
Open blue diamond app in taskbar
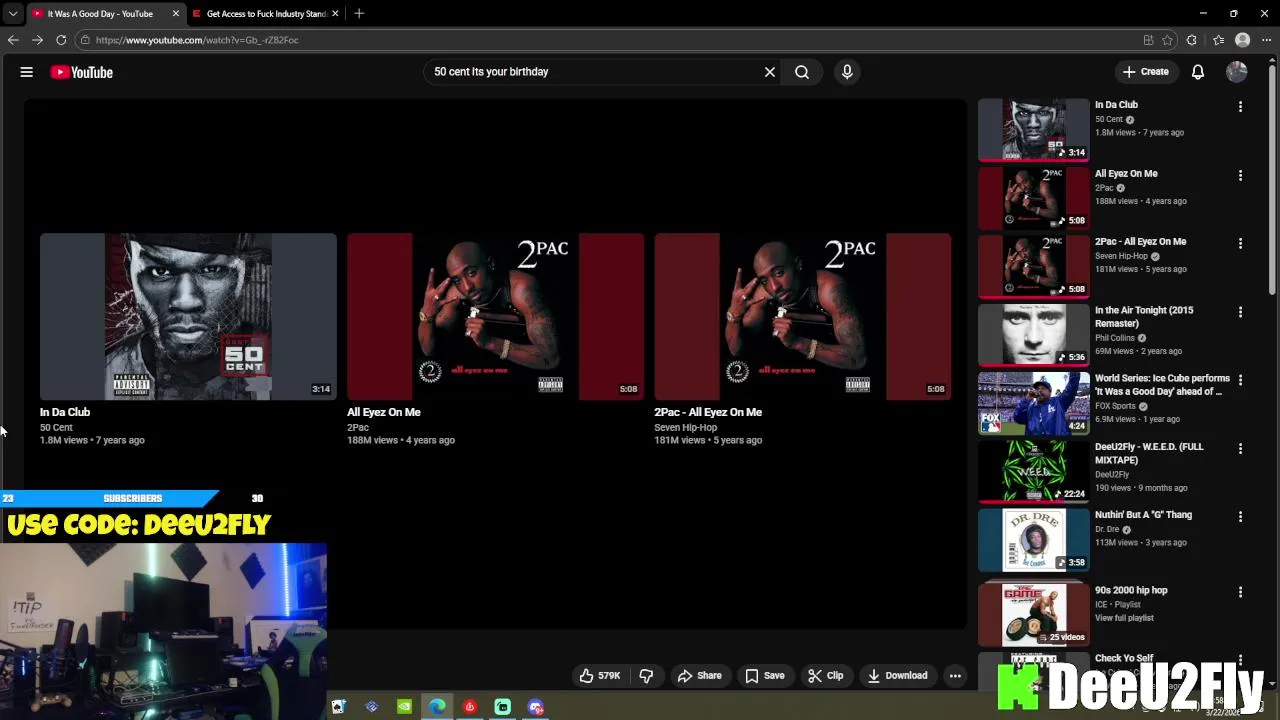(x=372, y=707)
